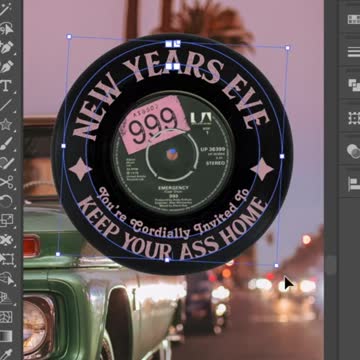Select the Type tool
The width and height of the screenshot is (360, 360).
[x=6, y=86]
